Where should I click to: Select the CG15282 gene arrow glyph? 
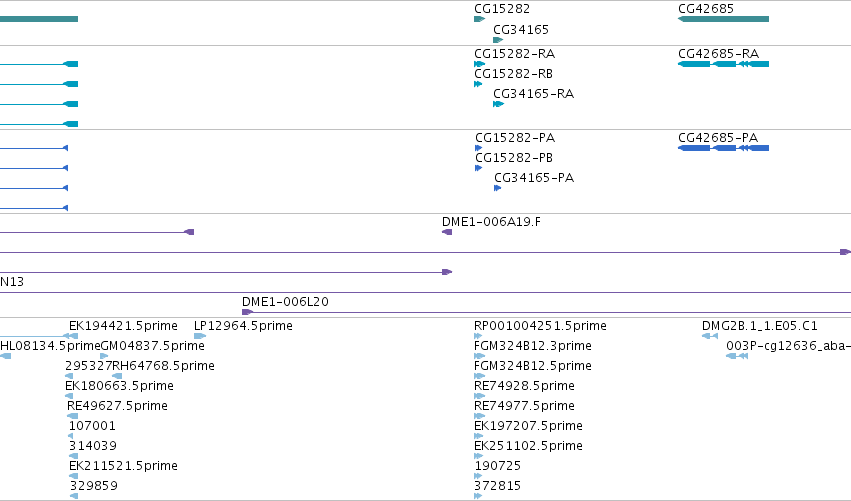(479, 19)
